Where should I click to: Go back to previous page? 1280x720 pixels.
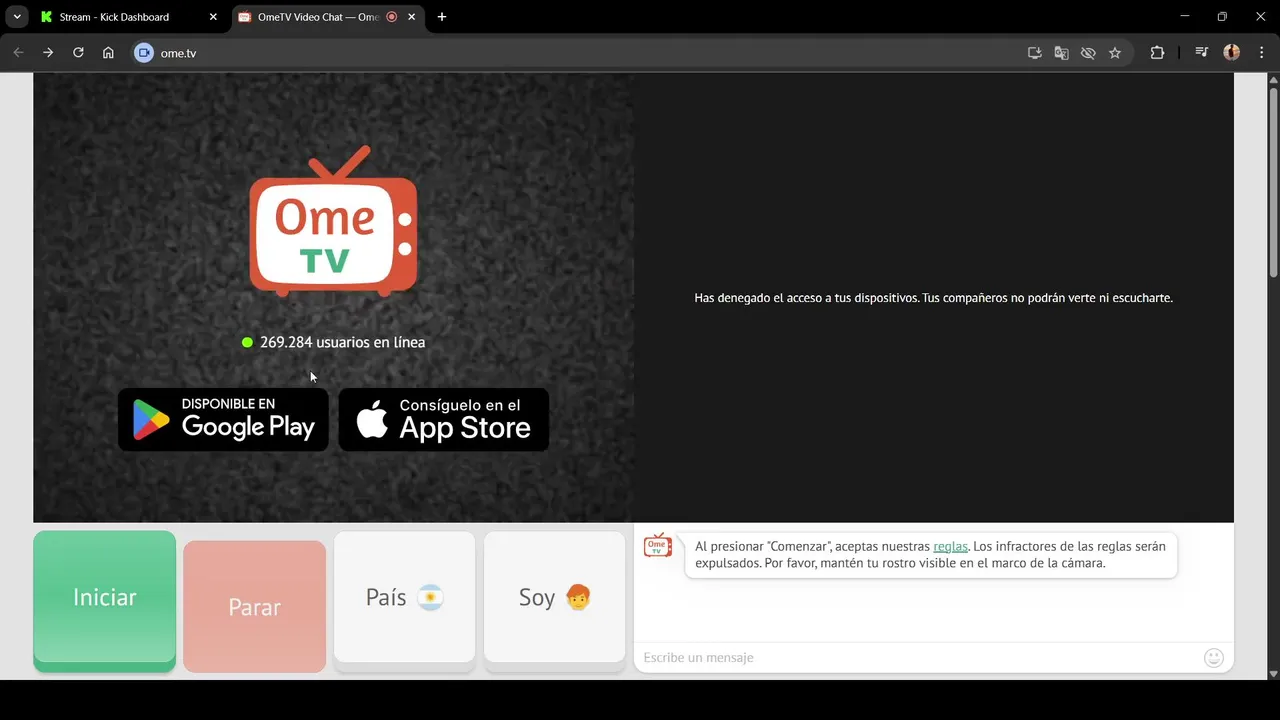click(18, 53)
